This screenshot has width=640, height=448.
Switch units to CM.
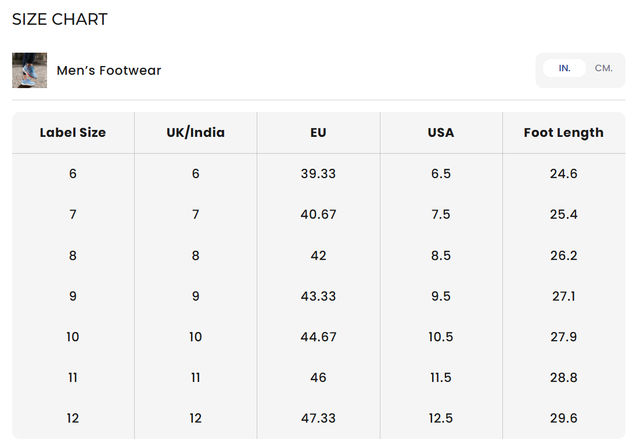[x=603, y=68]
